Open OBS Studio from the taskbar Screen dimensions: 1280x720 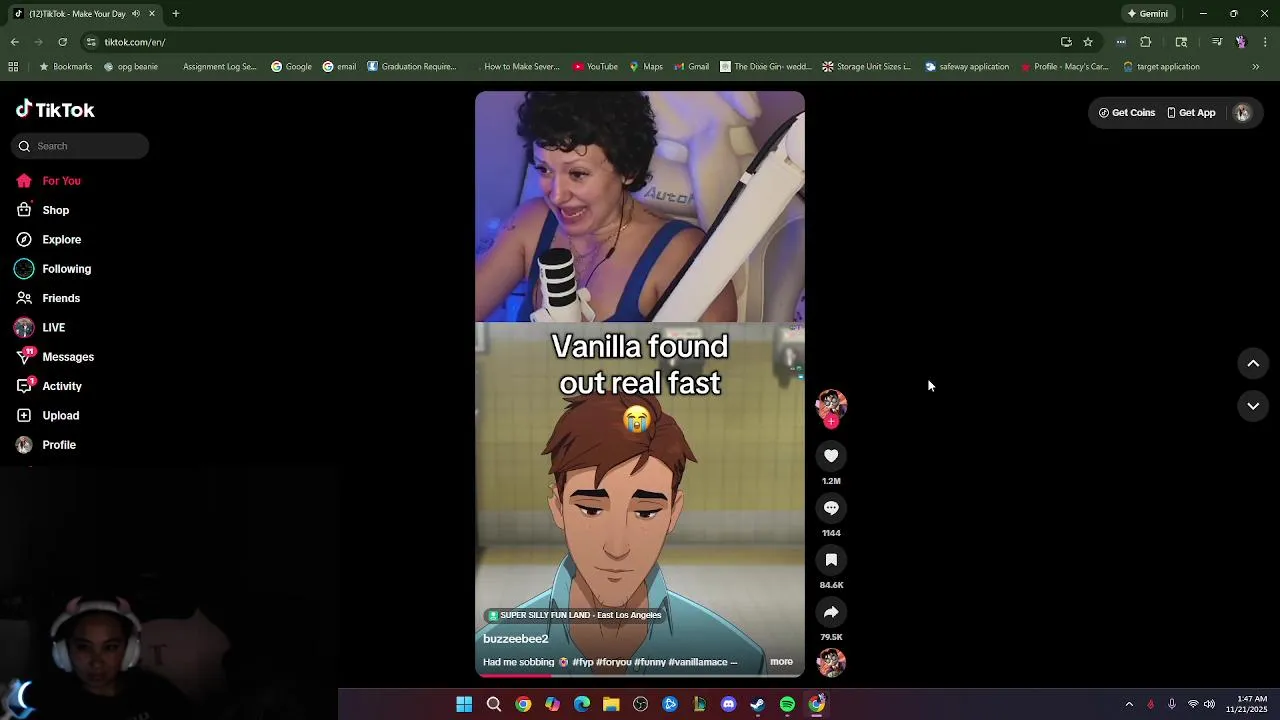[x=641, y=705]
